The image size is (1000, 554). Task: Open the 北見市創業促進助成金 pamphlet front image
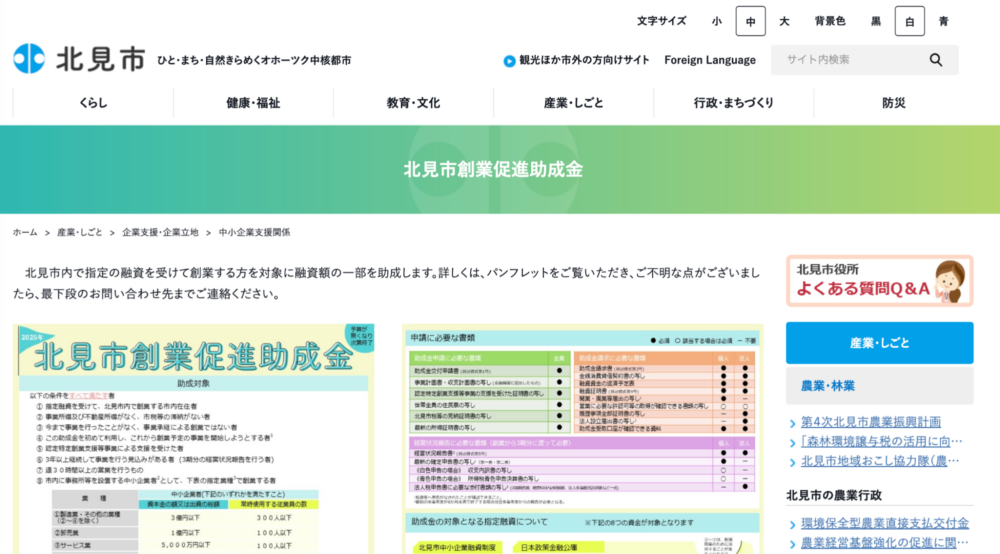pyautogui.click(x=194, y=439)
